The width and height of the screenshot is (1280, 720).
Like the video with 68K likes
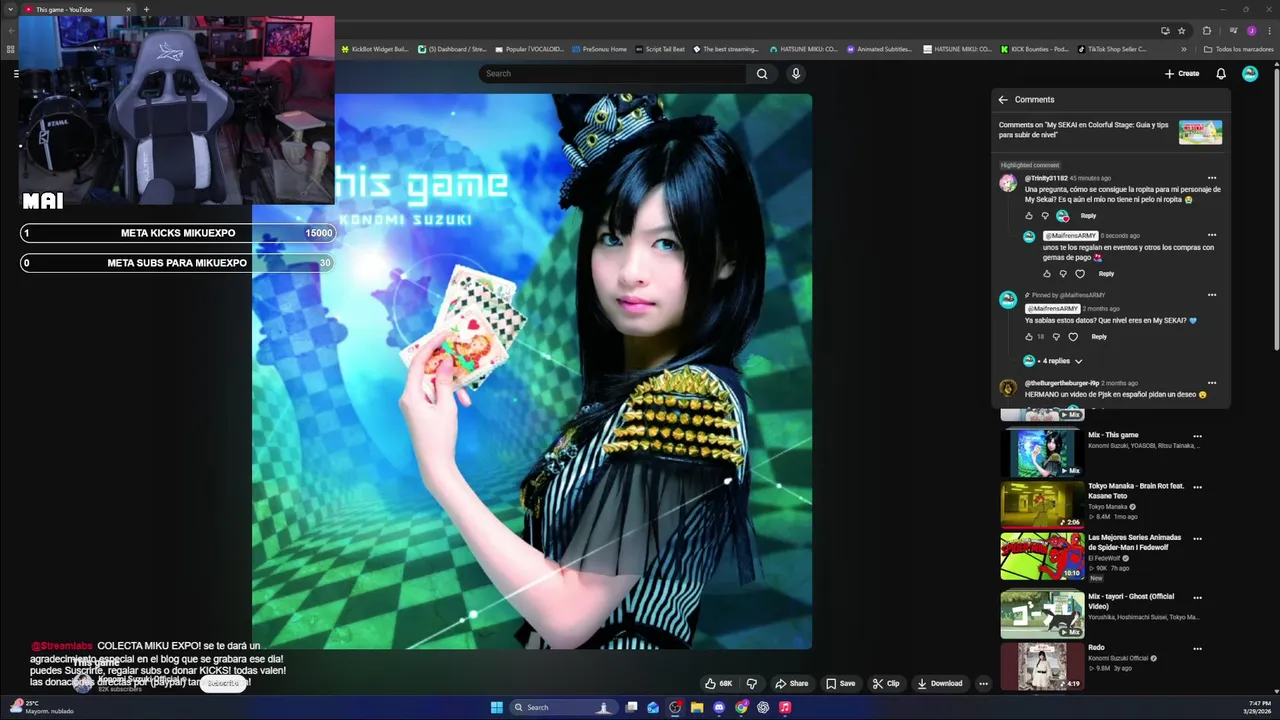(x=718, y=684)
